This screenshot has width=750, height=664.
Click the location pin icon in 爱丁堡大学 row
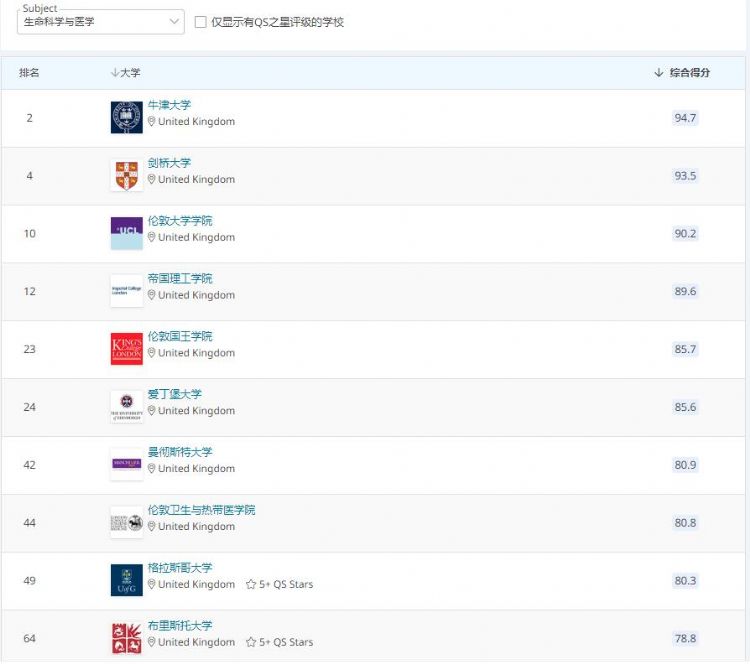coord(151,411)
